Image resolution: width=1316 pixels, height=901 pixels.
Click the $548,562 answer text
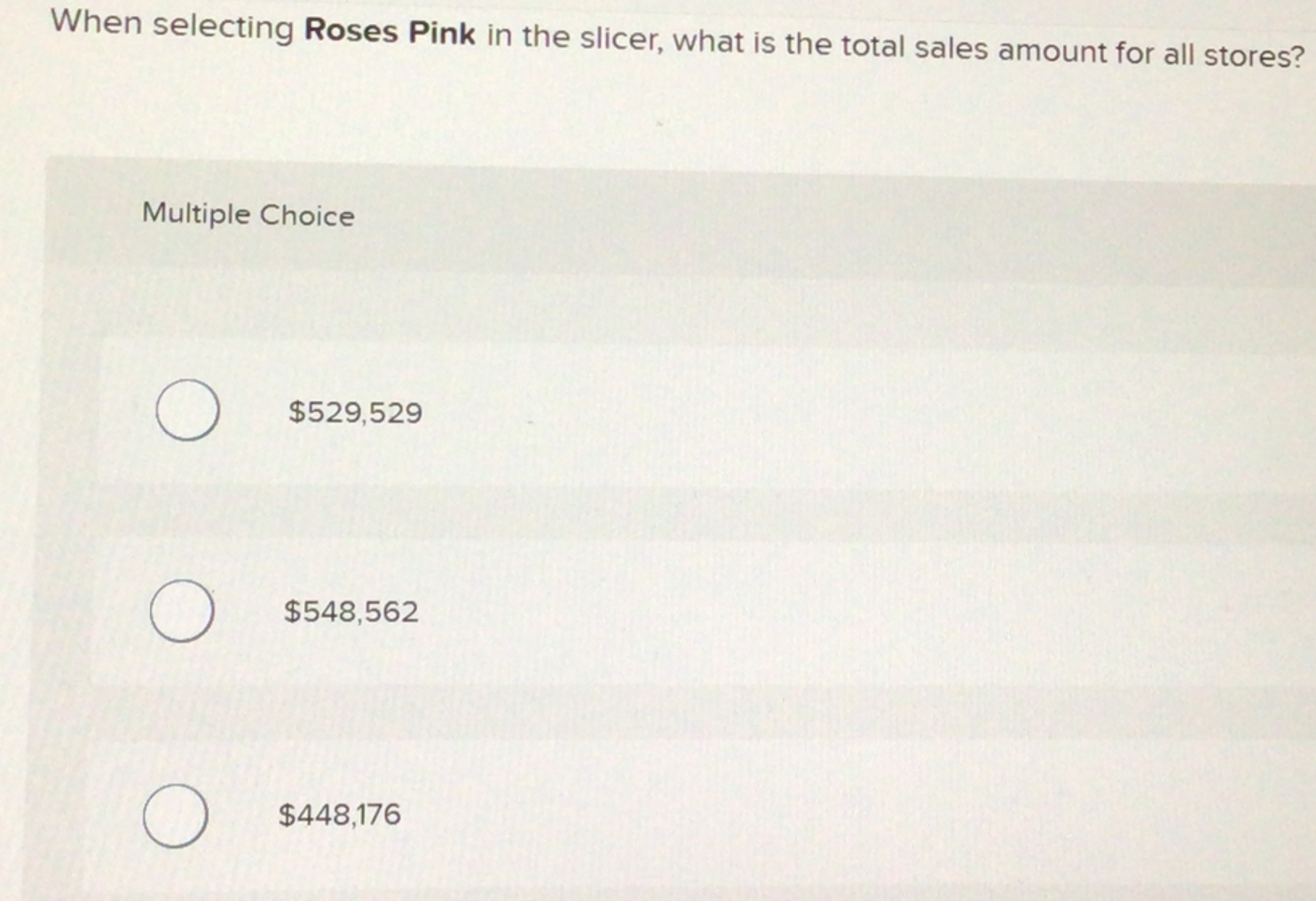pos(351,610)
